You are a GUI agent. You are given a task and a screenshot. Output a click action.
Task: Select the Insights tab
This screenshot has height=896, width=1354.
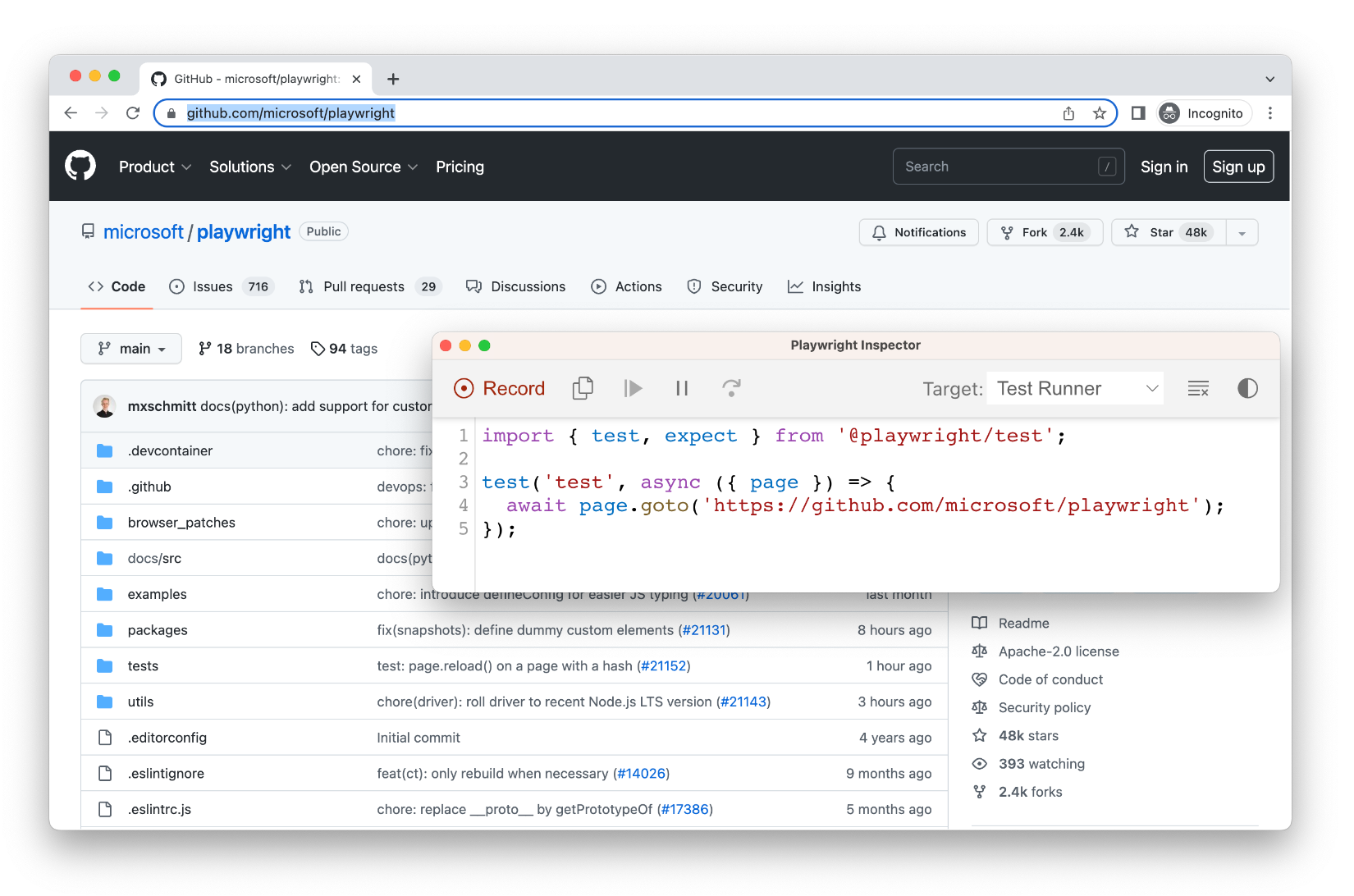[824, 286]
